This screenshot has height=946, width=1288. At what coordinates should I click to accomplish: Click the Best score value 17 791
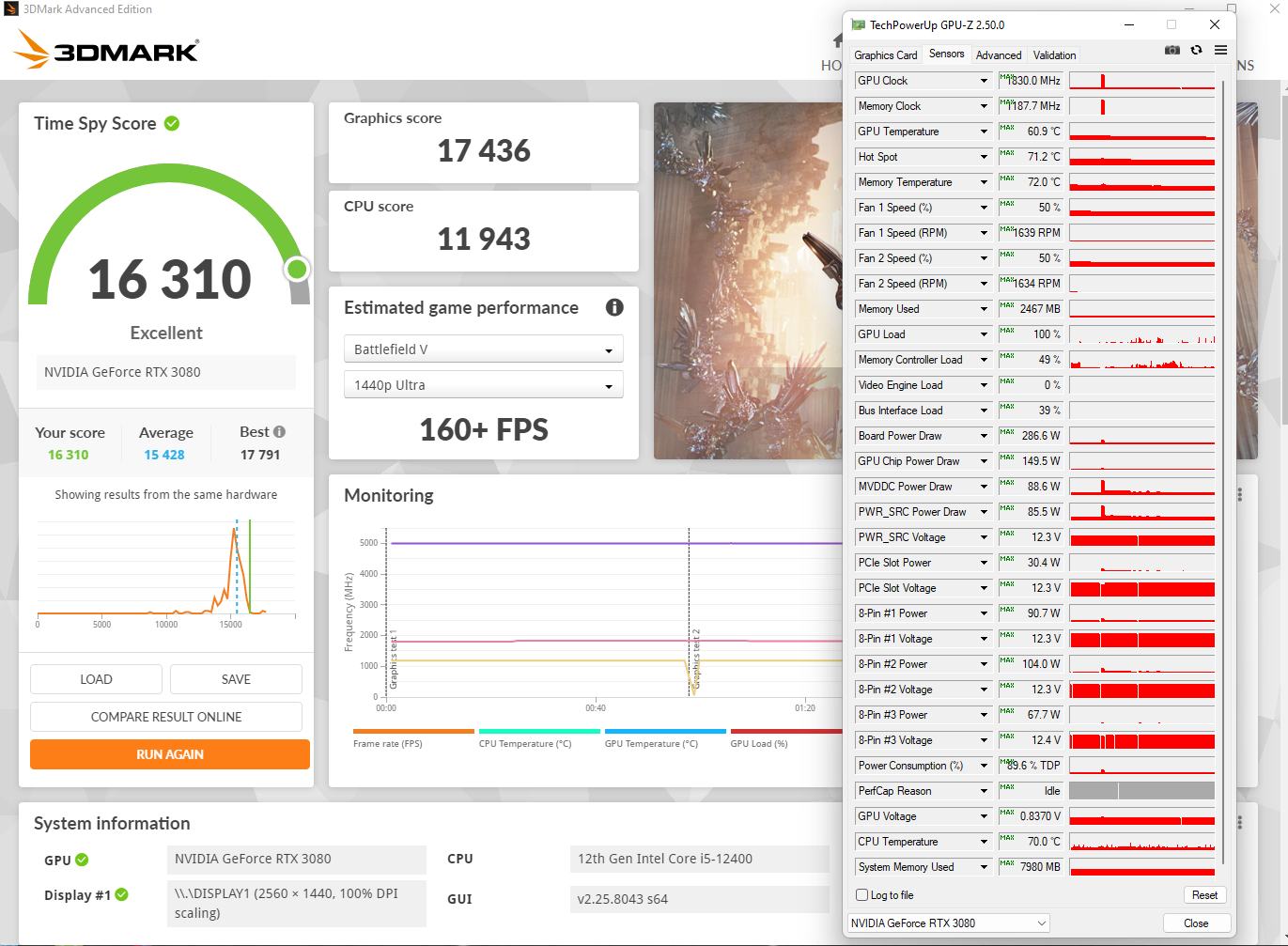pyautogui.click(x=260, y=455)
